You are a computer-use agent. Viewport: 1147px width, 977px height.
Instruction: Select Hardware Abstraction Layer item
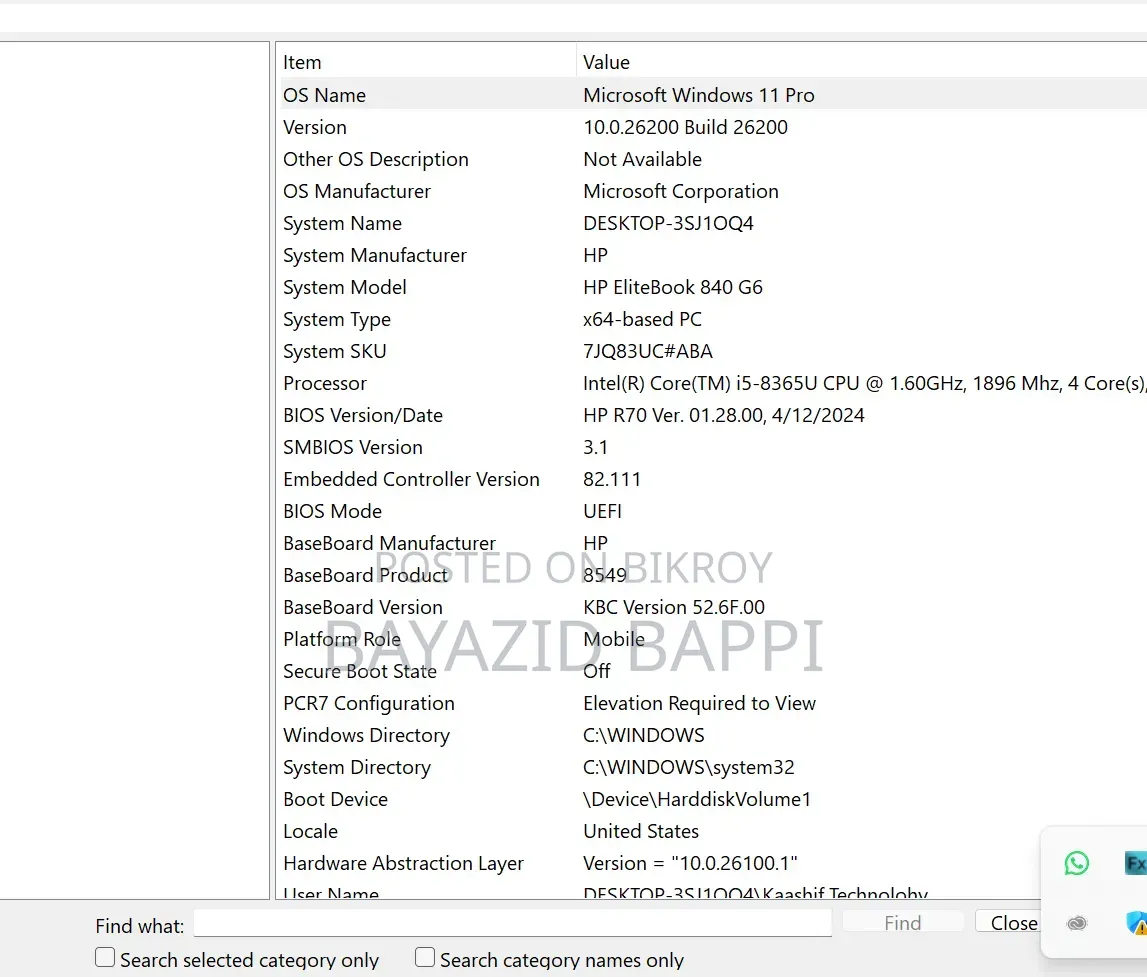403,864
